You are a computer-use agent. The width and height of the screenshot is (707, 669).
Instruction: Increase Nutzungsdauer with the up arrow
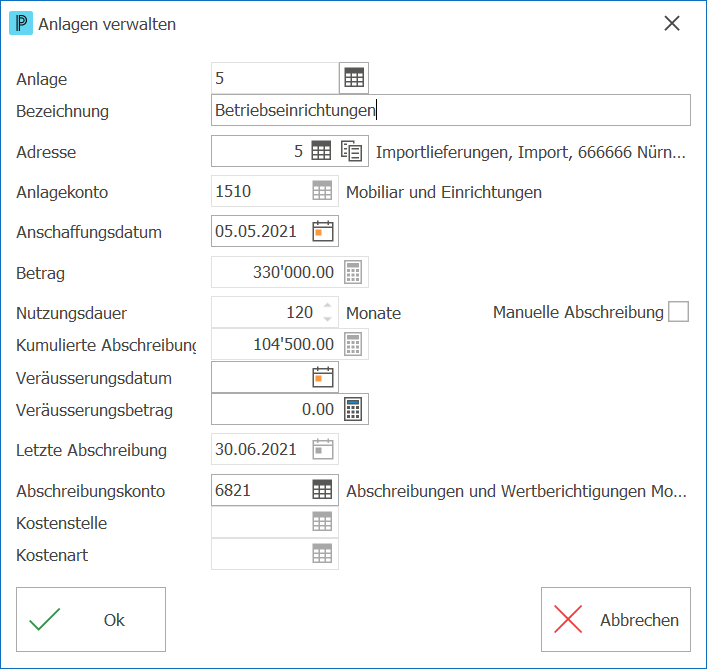click(328, 306)
